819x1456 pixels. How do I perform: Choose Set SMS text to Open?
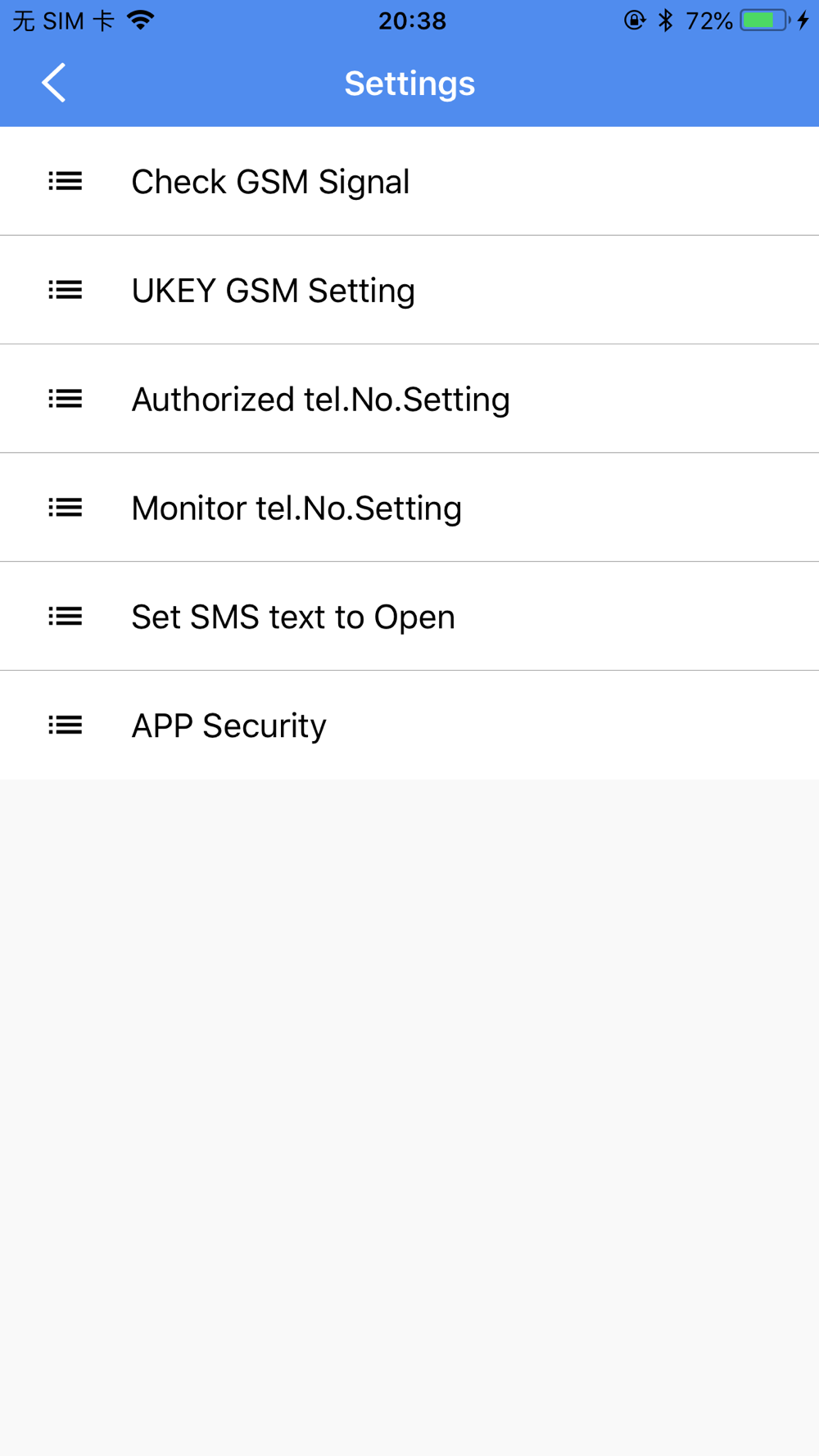click(409, 617)
